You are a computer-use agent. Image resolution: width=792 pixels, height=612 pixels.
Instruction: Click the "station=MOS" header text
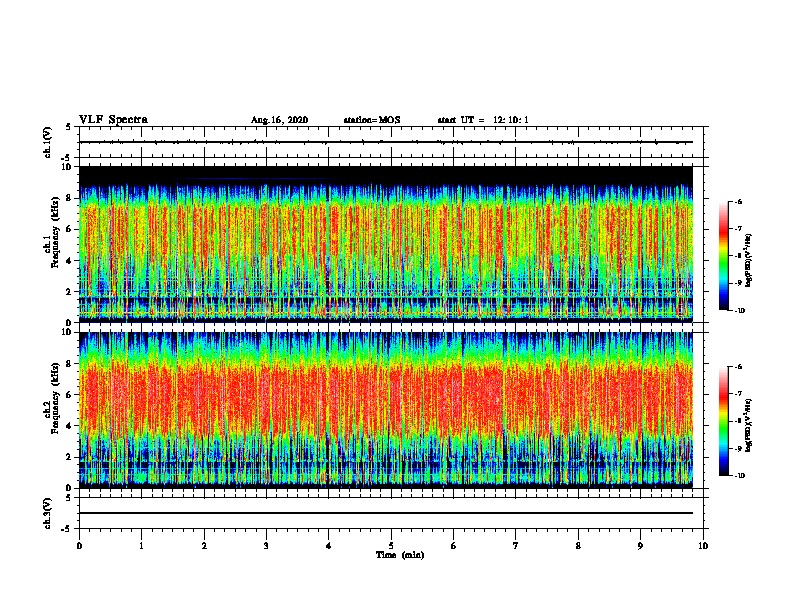click(372, 120)
